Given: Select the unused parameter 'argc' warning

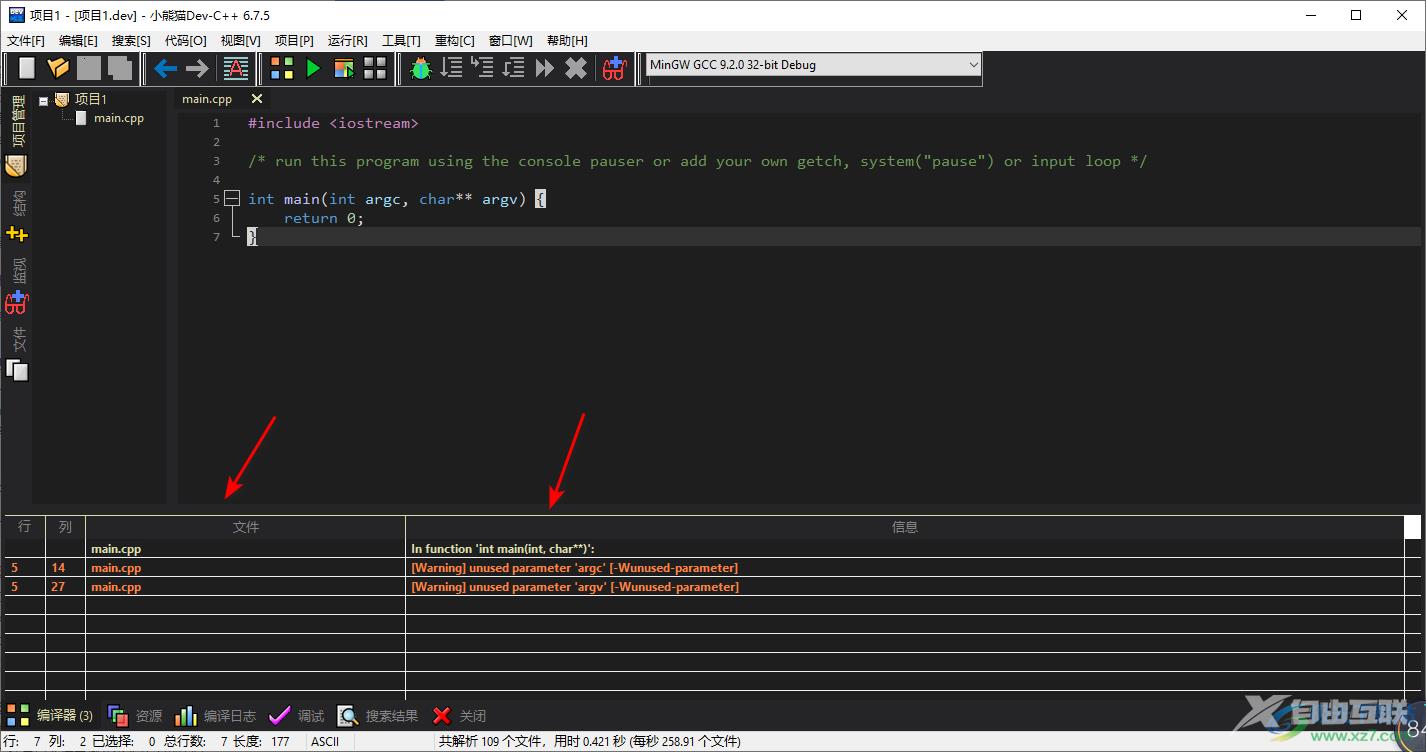Looking at the screenshot, I should (575, 568).
